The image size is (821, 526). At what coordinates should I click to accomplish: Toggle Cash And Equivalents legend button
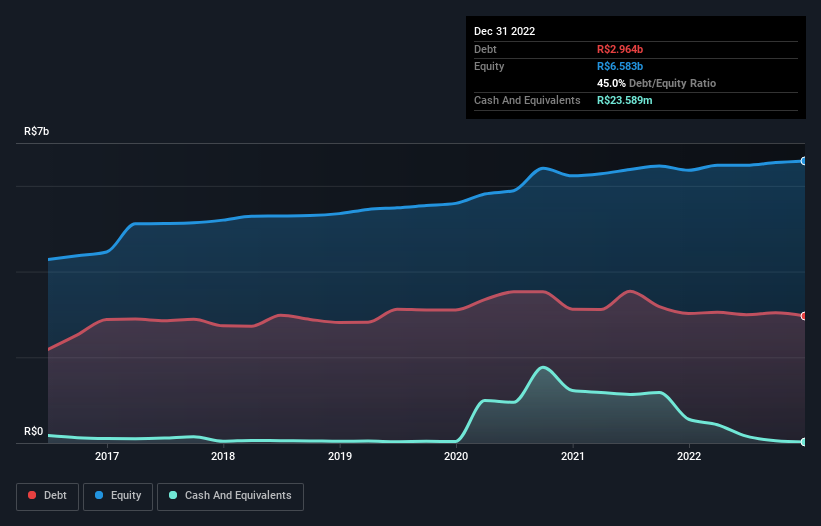(x=230, y=496)
